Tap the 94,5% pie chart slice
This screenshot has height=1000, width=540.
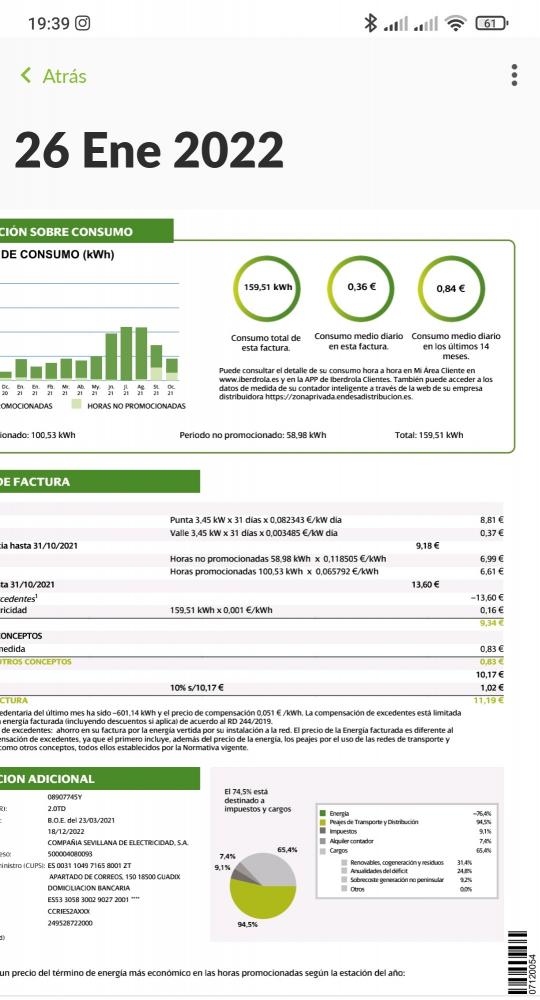[x=261, y=900]
